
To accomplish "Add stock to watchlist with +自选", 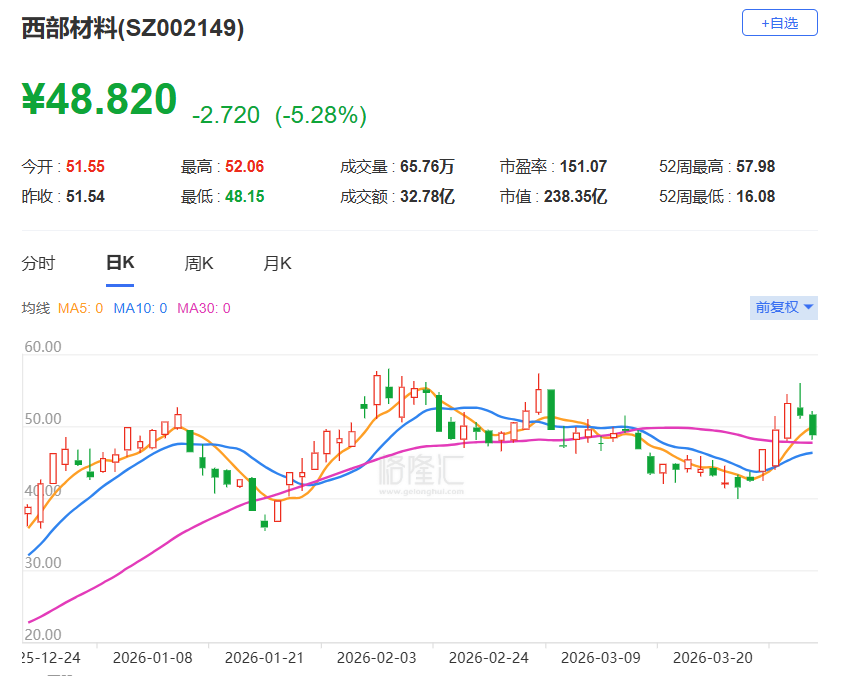I will coord(779,23).
